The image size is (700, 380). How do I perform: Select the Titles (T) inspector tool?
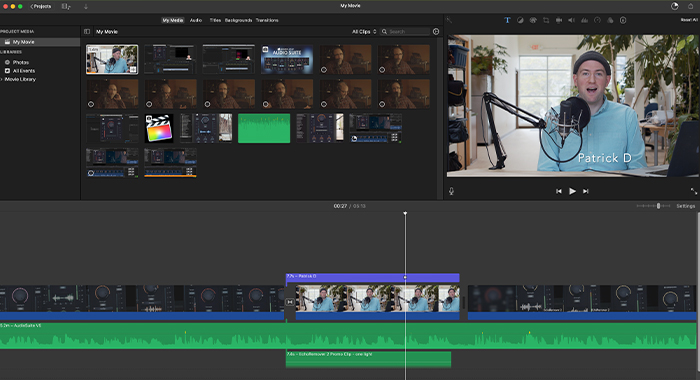tap(507, 20)
